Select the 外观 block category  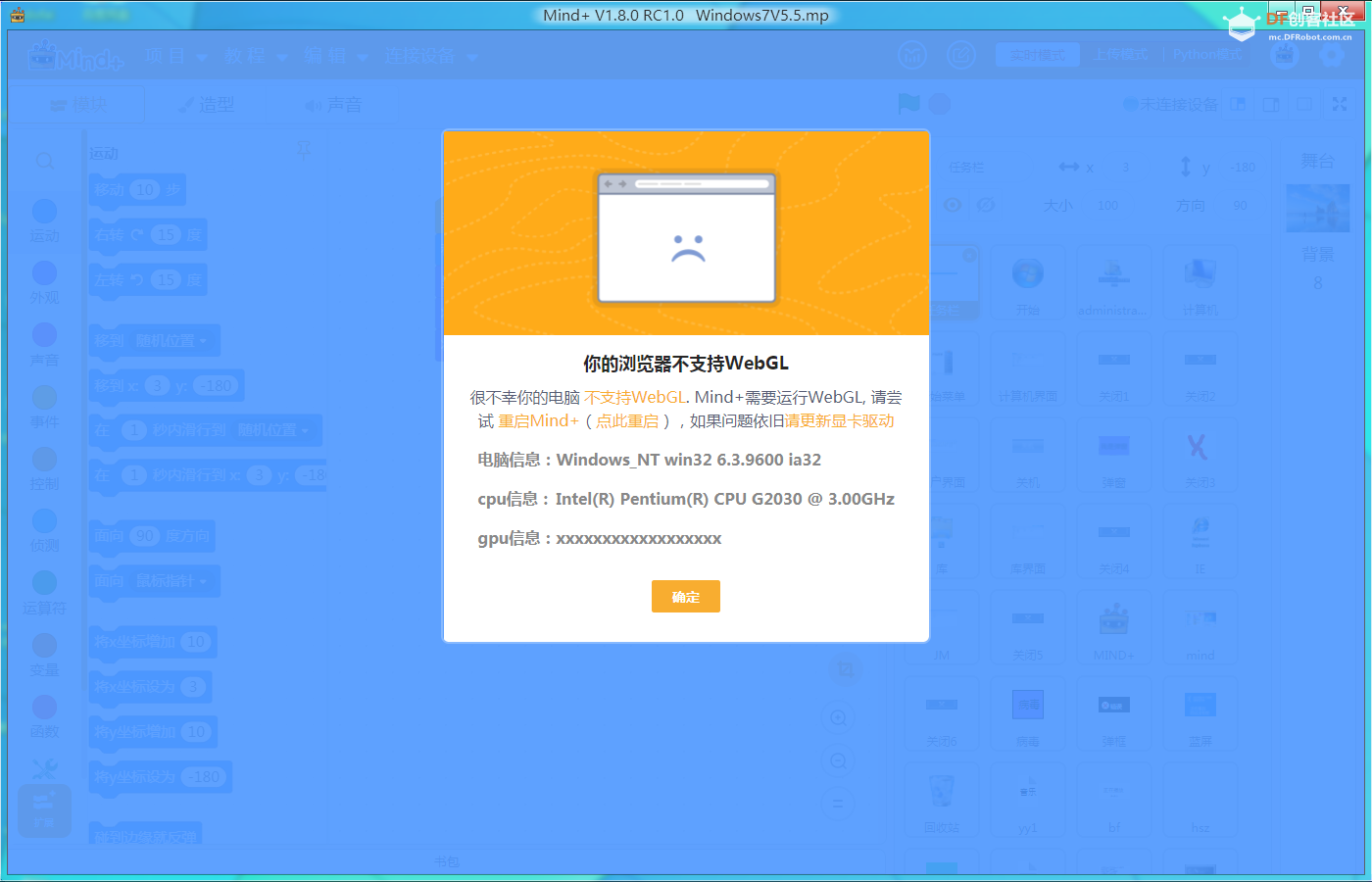(44, 283)
